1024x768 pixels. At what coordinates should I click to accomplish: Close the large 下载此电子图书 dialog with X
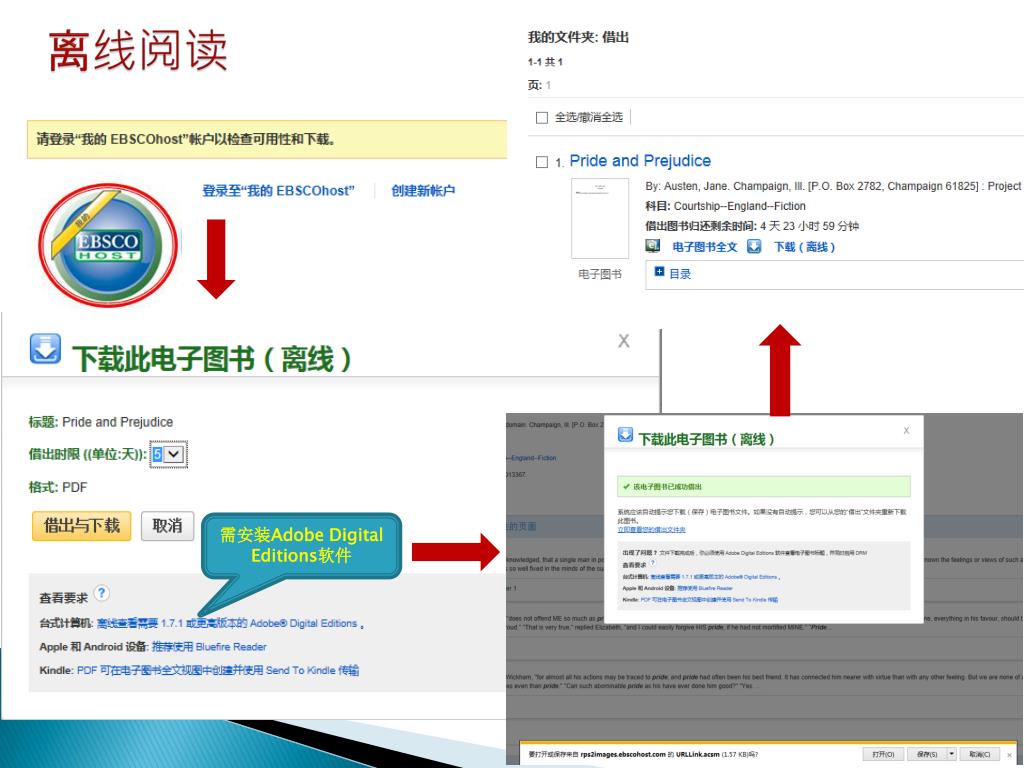[x=624, y=341]
